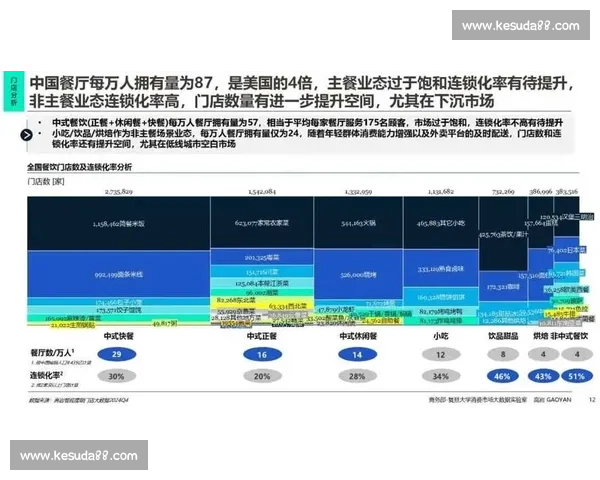The height and width of the screenshot is (480, 600).
Task: Click the blue oval showing 14
Action: point(357,354)
